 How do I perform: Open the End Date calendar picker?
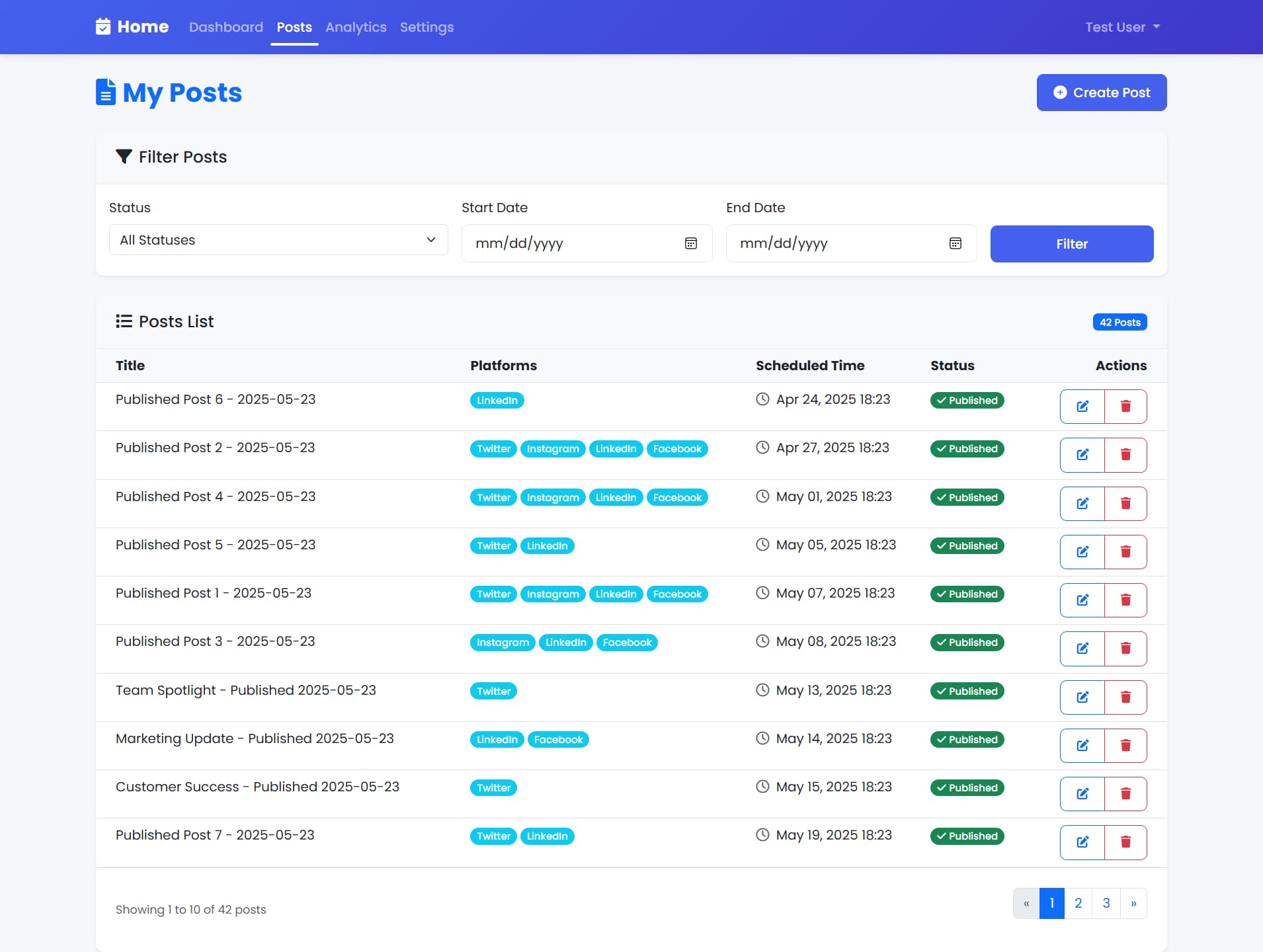click(956, 243)
